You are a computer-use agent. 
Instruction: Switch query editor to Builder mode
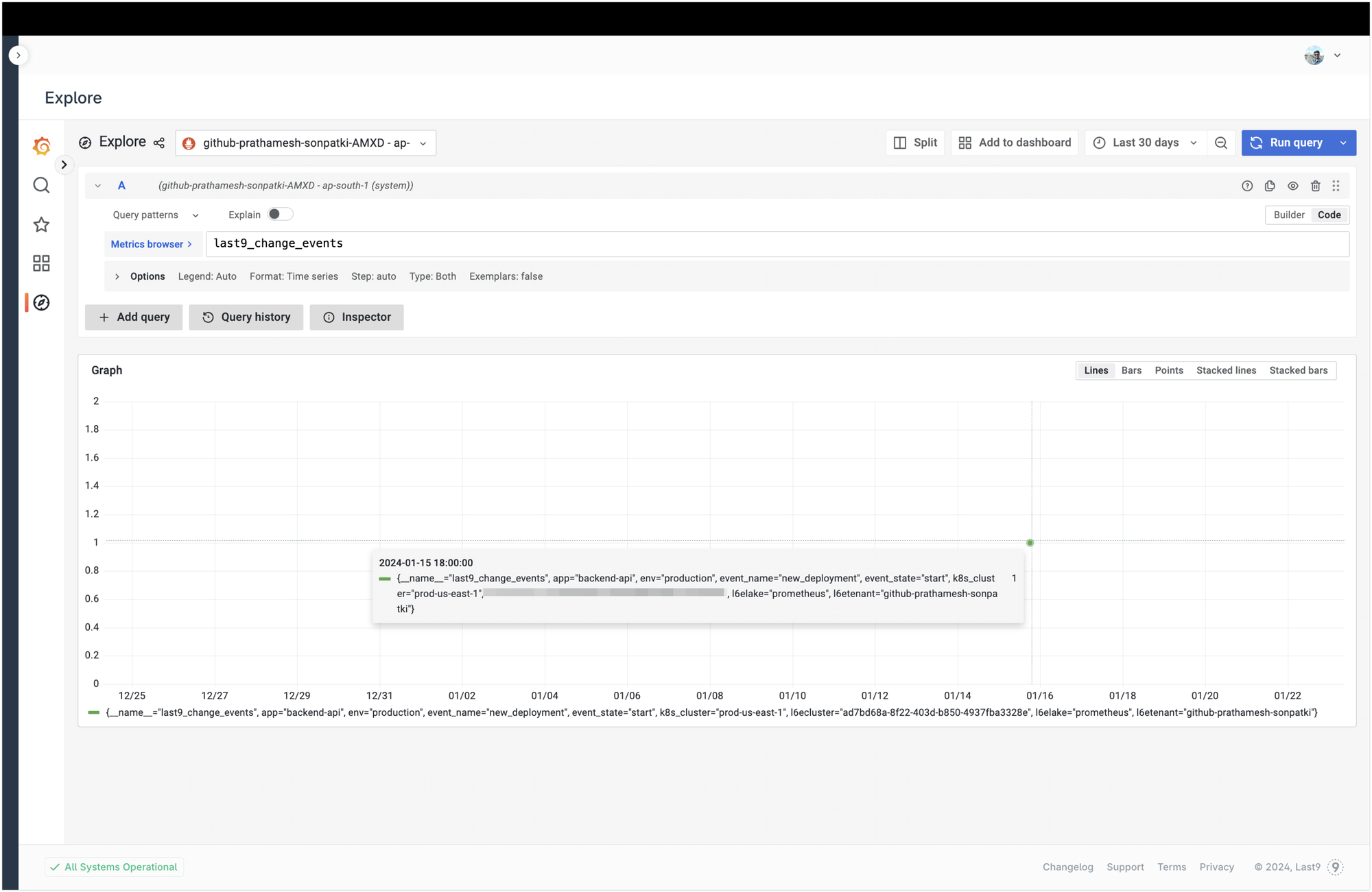coord(1289,215)
